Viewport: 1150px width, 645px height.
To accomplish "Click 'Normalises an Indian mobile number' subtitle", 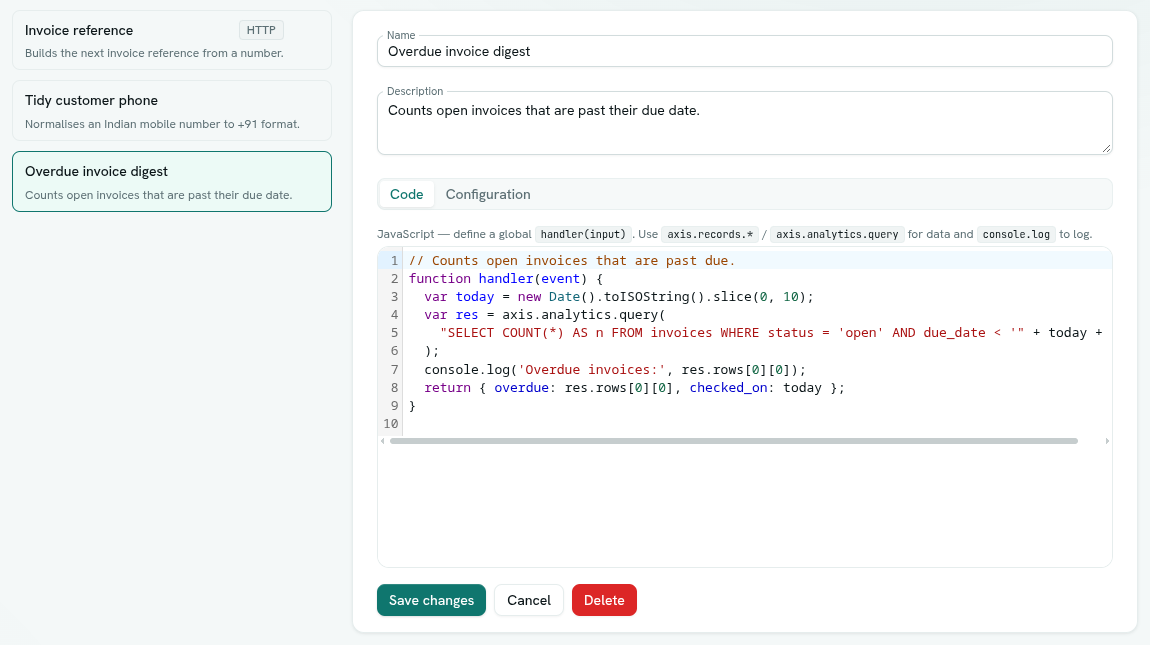I will (162, 124).
